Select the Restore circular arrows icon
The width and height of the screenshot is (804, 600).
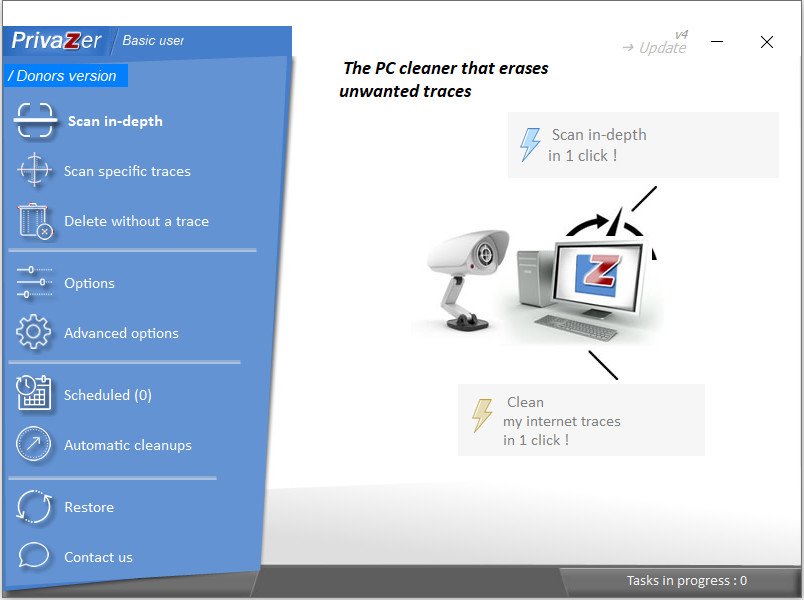pyautogui.click(x=34, y=507)
